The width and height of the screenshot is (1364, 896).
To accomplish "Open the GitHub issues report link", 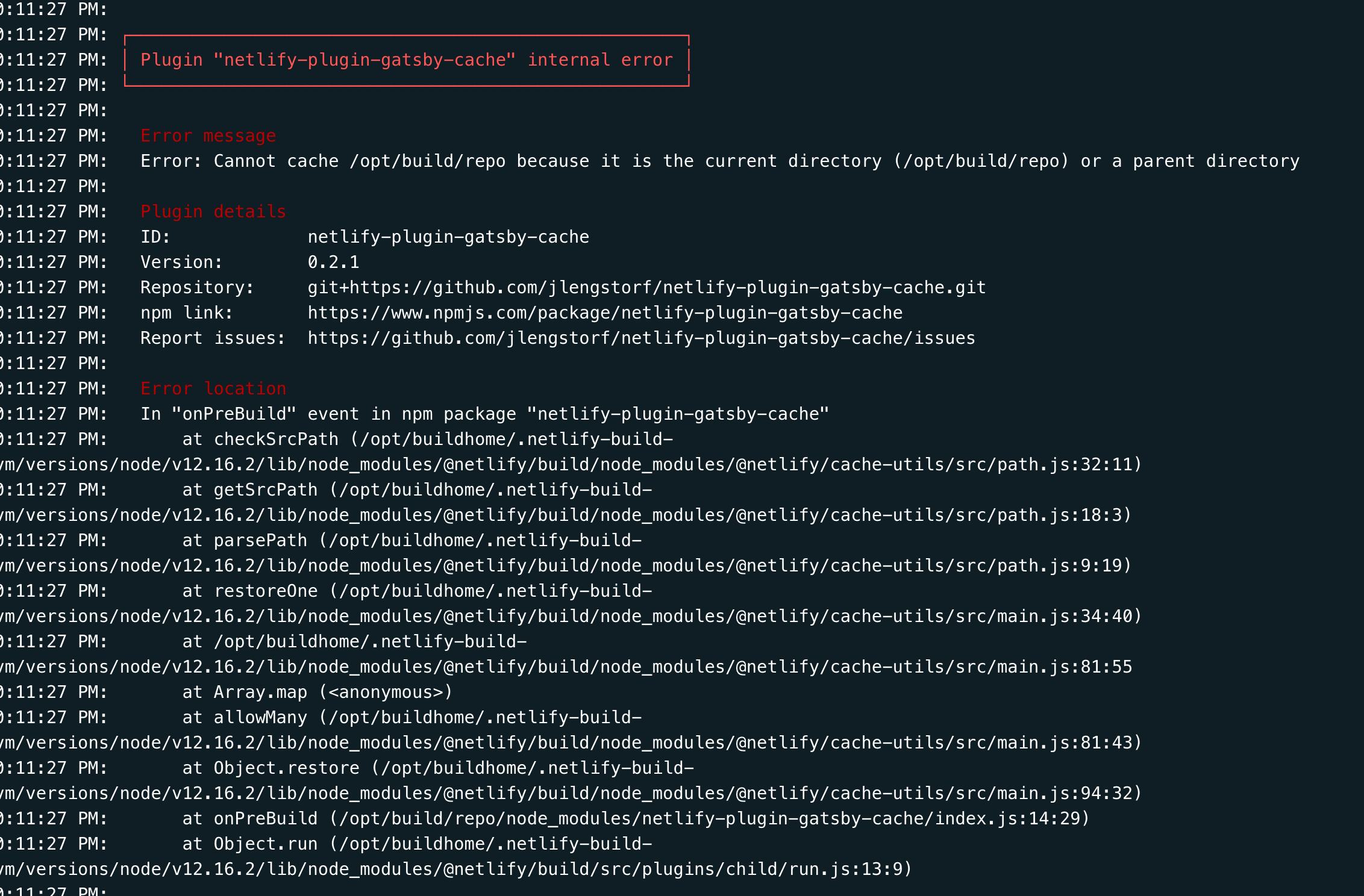I will [x=641, y=338].
